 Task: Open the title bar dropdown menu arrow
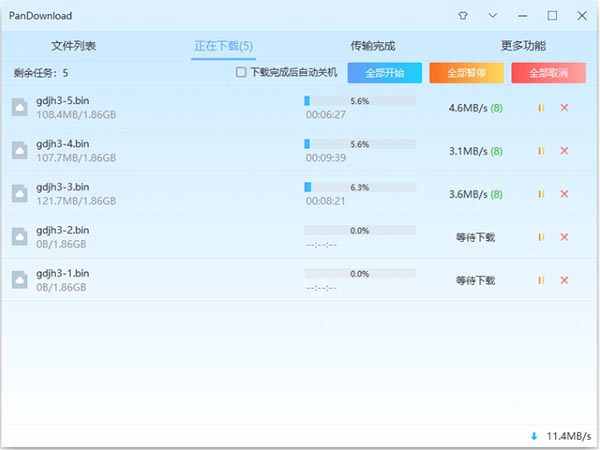[x=493, y=15]
